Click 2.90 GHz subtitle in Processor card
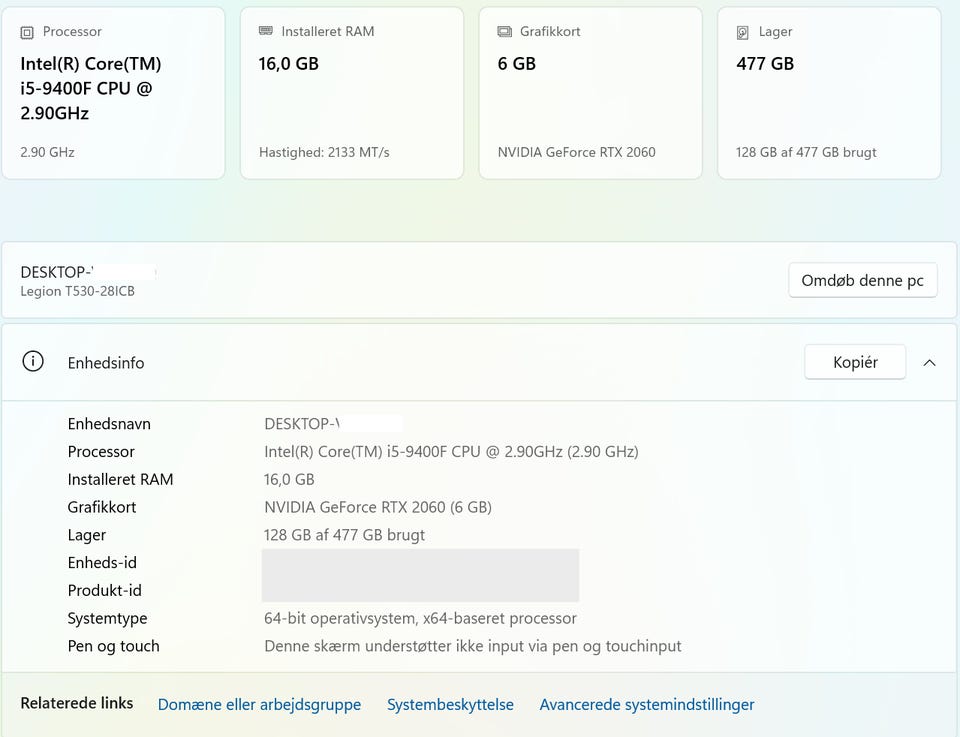The image size is (960, 737). pyautogui.click(x=48, y=152)
